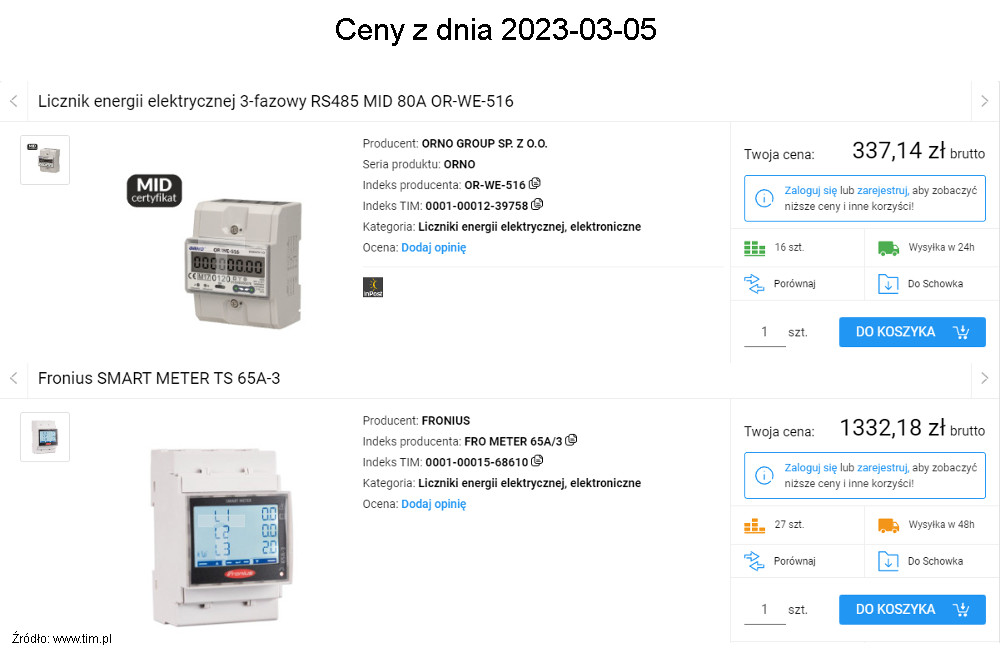Select the Fronius meter thumbnail image
The width and height of the screenshot is (1000, 667).
coord(45,437)
